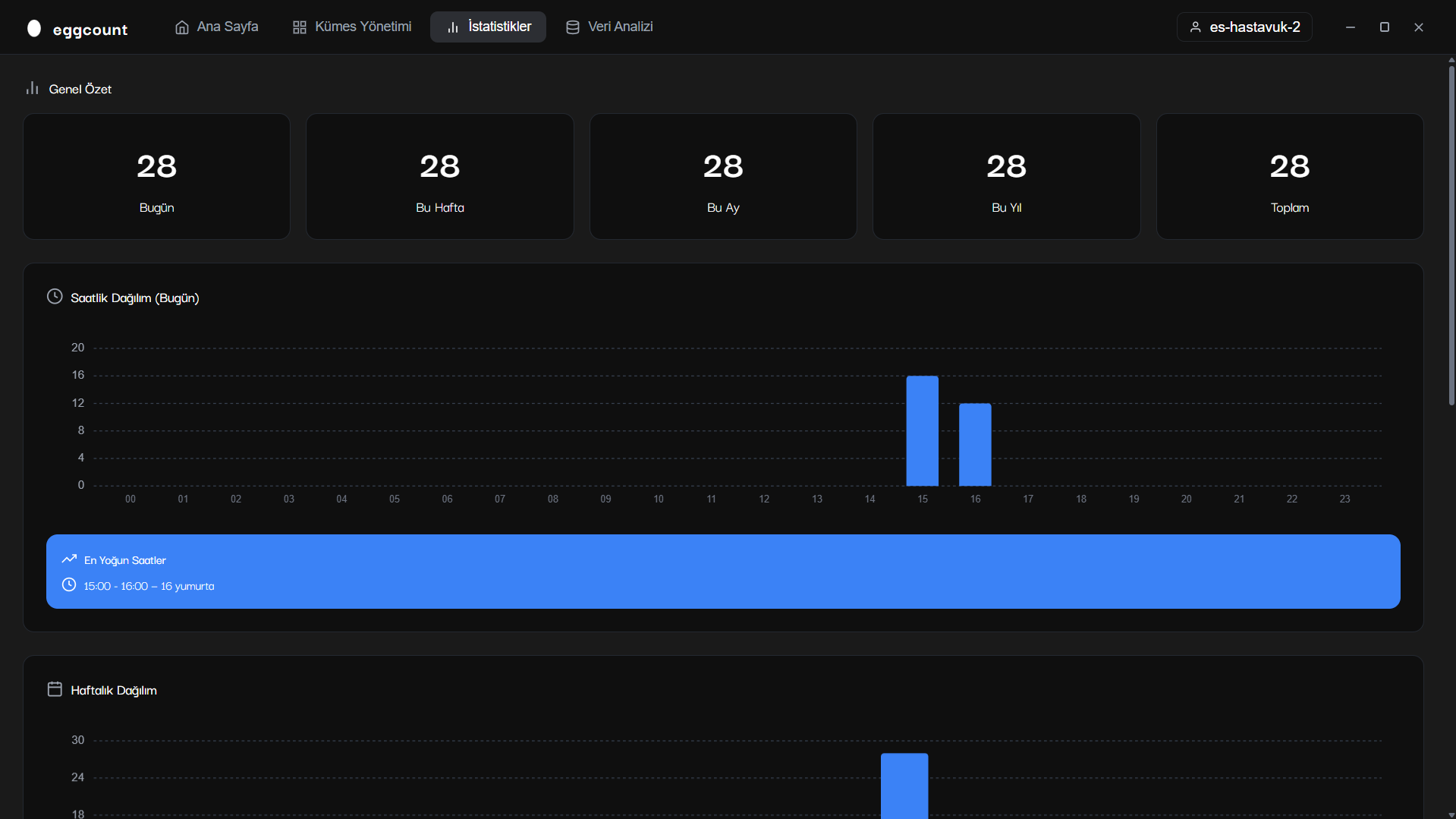Click the hour 15 bar in hourly chart
The width and height of the screenshot is (1456, 819).
(922, 431)
